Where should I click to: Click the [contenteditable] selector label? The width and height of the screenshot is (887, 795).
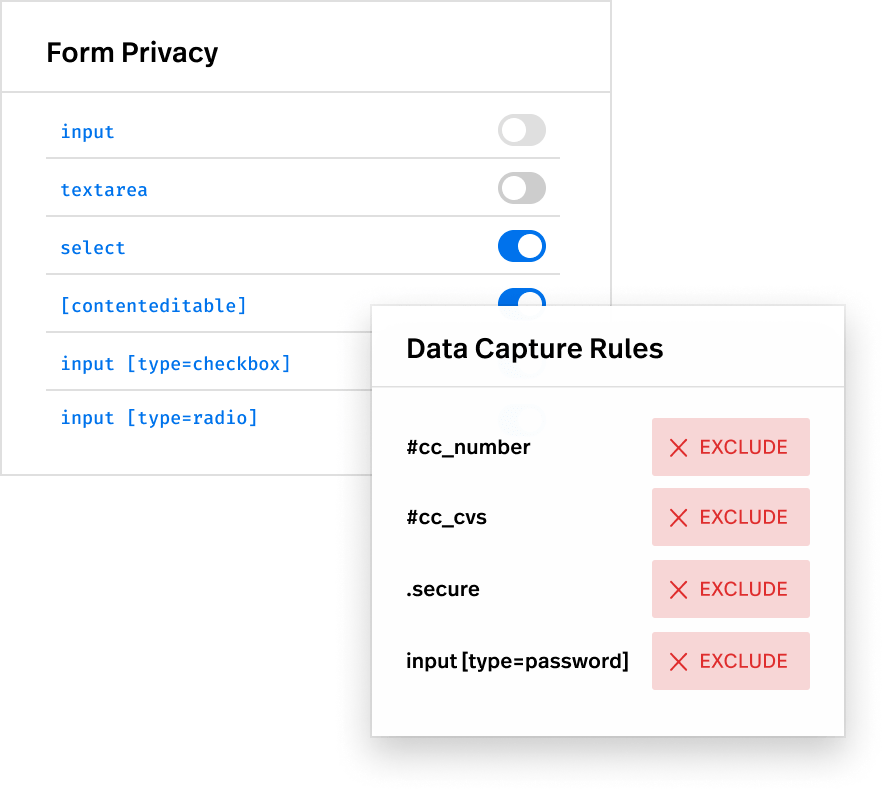click(x=153, y=306)
